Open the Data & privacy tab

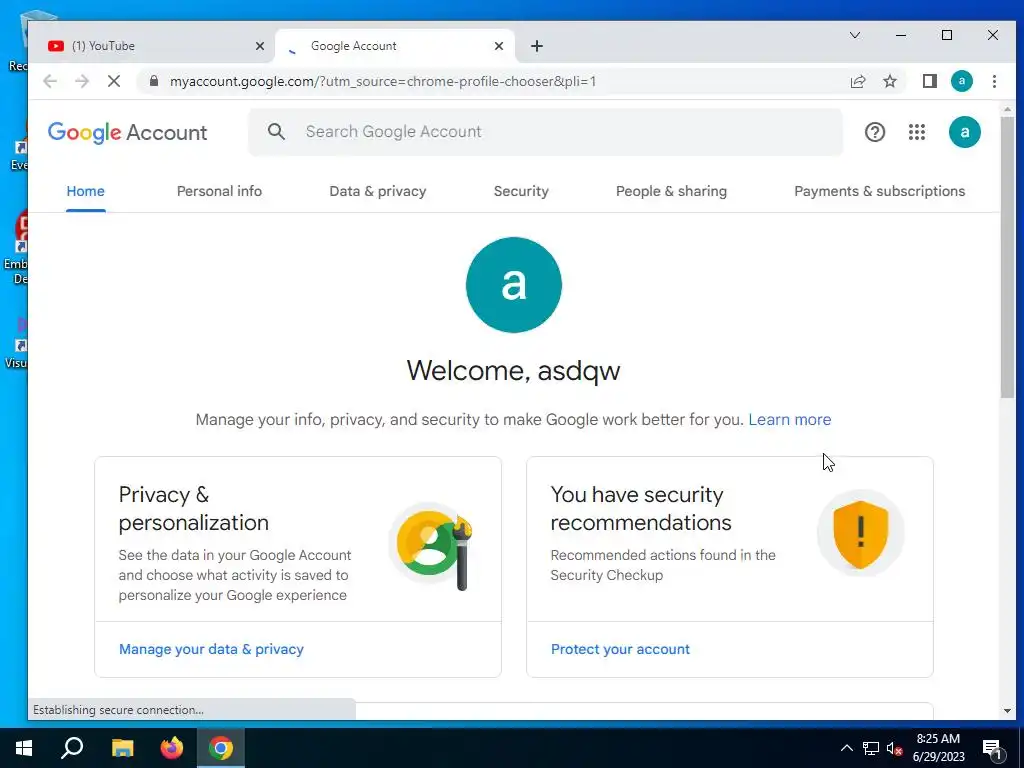click(x=377, y=191)
